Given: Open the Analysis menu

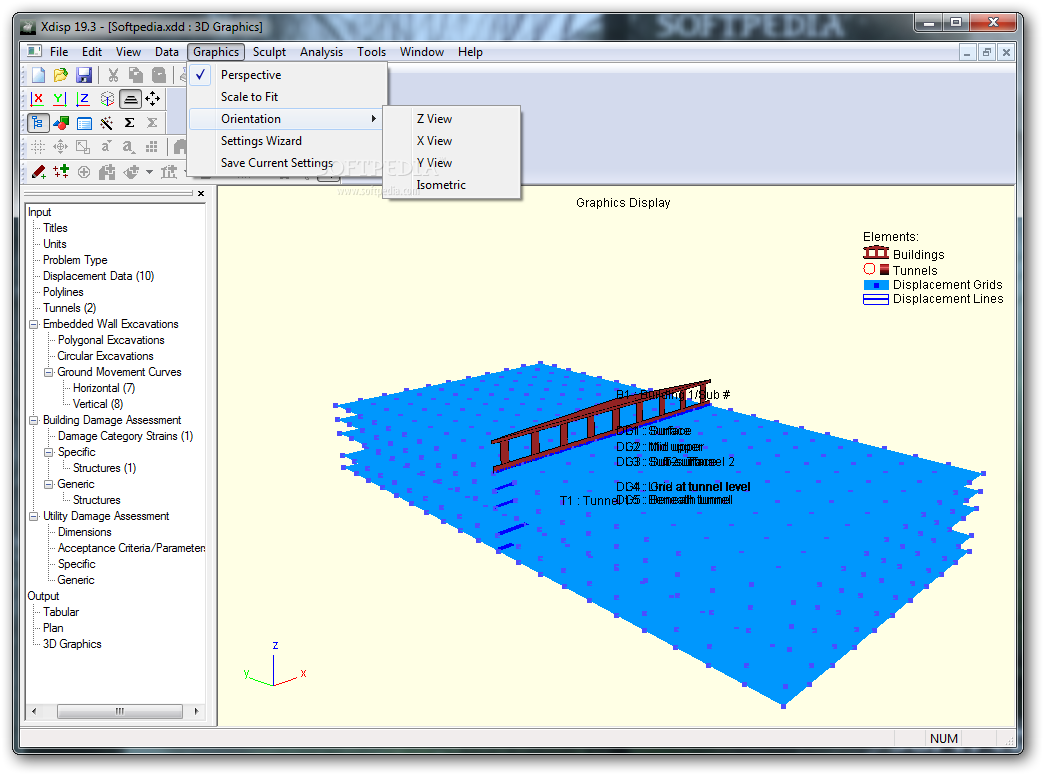Looking at the screenshot, I should click(x=321, y=52).
